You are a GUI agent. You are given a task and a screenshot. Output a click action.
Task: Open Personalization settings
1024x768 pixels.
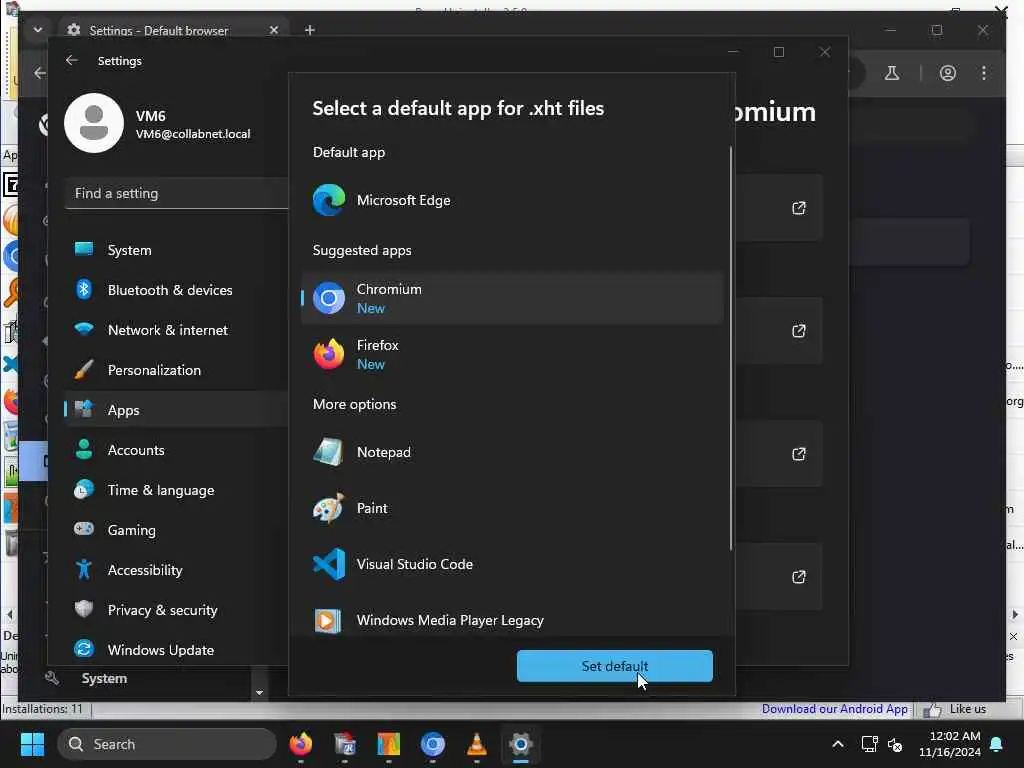[176, 370]
